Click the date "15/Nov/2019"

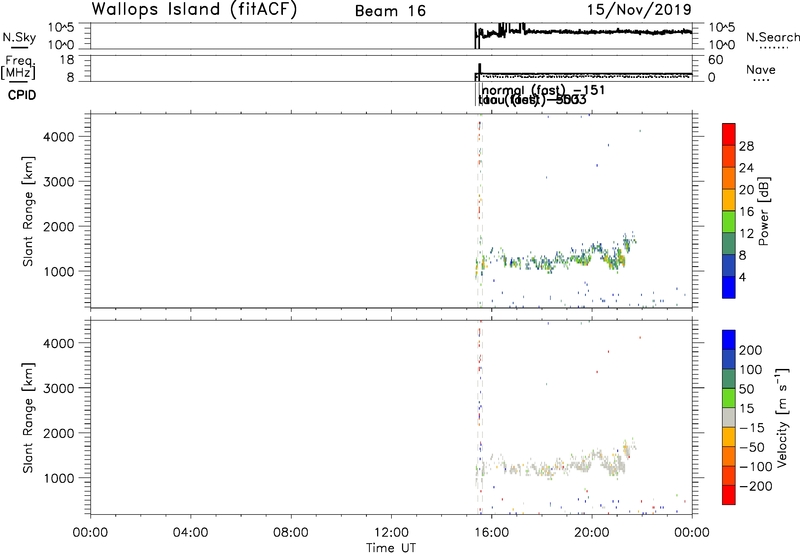click(639, 10)
